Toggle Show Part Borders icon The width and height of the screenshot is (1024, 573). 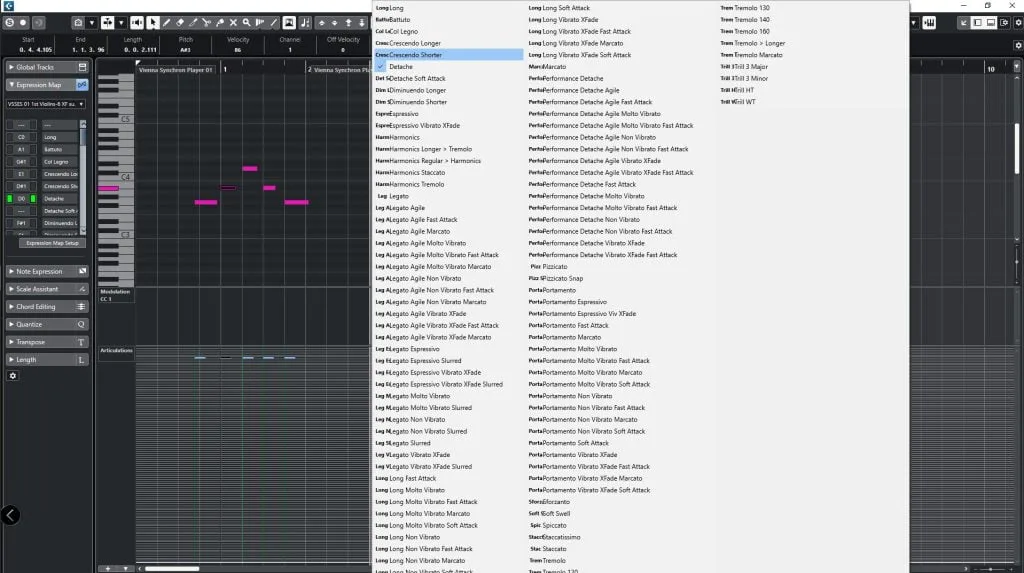pyautogui.click(x=289, y=22)
